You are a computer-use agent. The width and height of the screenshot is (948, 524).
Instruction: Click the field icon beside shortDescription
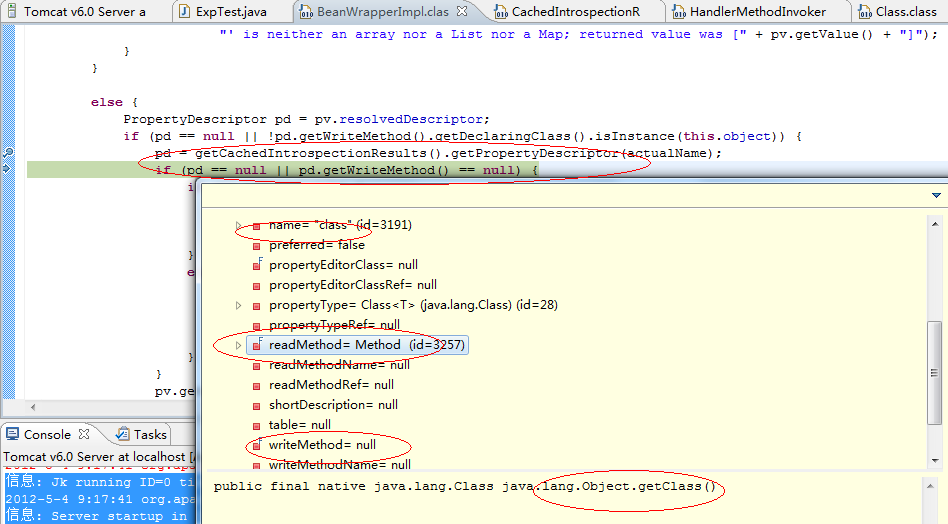[256, 406]
